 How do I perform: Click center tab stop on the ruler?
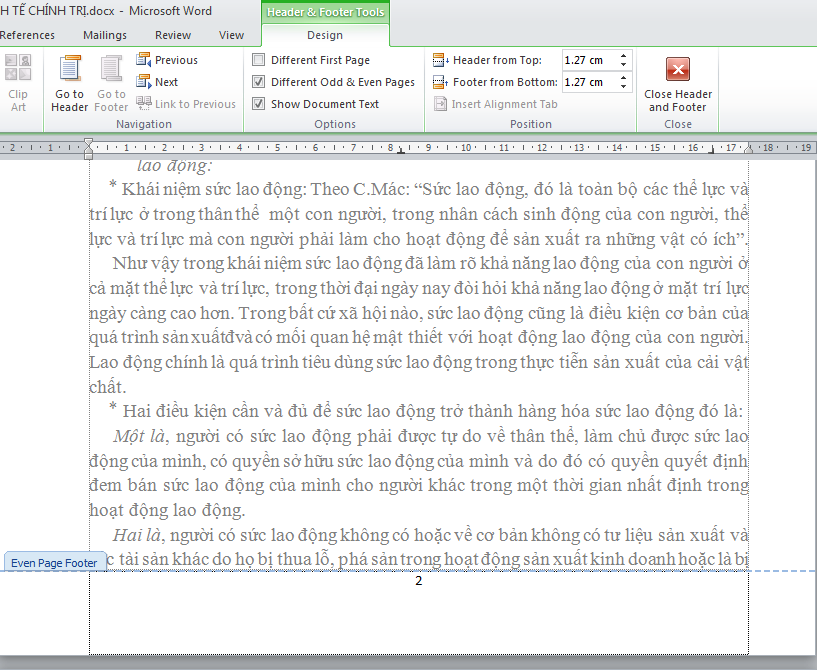400,150
